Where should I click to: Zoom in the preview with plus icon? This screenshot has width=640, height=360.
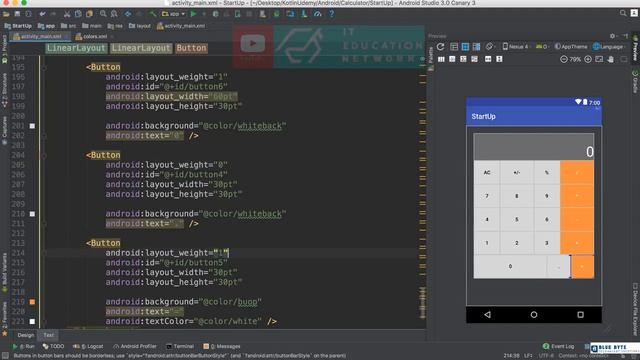pos(588,59)
